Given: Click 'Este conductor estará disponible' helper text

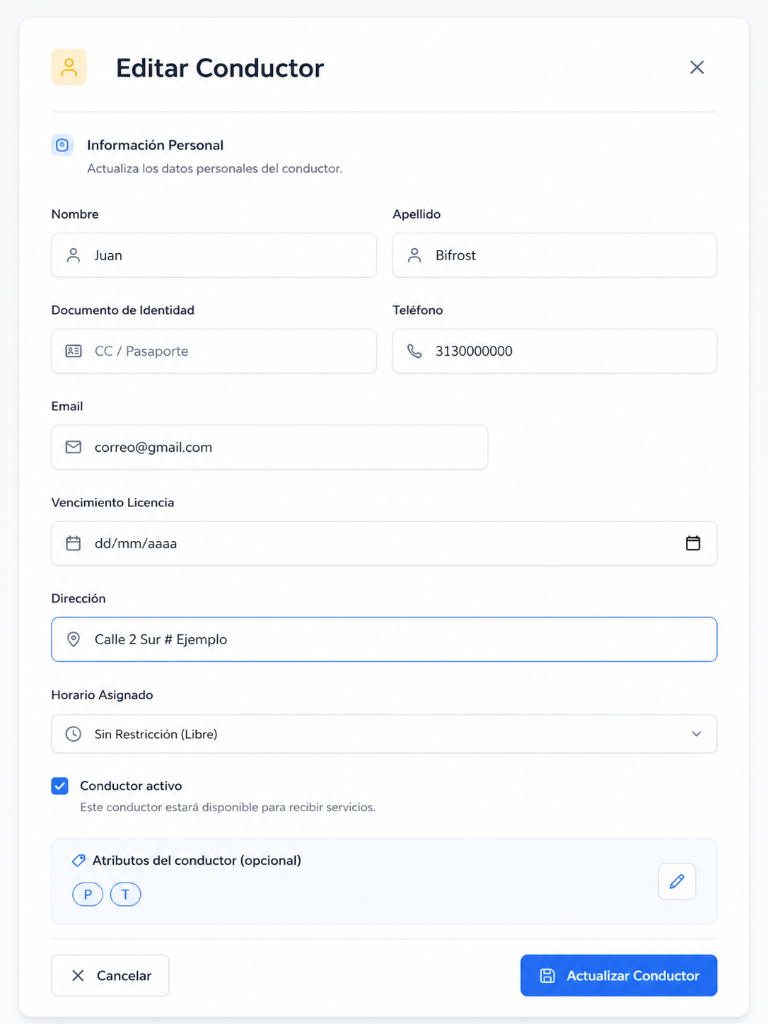Looking at the screenshot, I should tap(228, 807).
